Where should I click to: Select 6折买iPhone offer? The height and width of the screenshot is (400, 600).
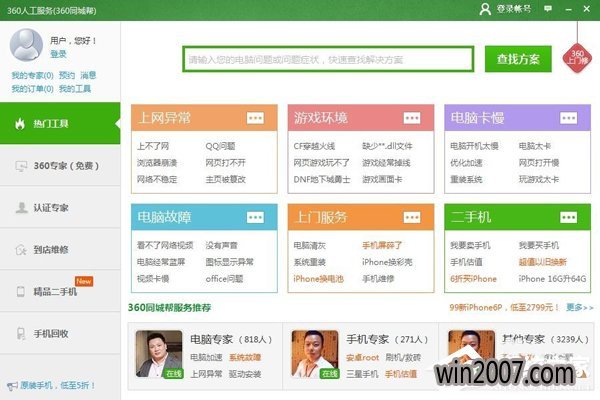[x=473, y=279]
